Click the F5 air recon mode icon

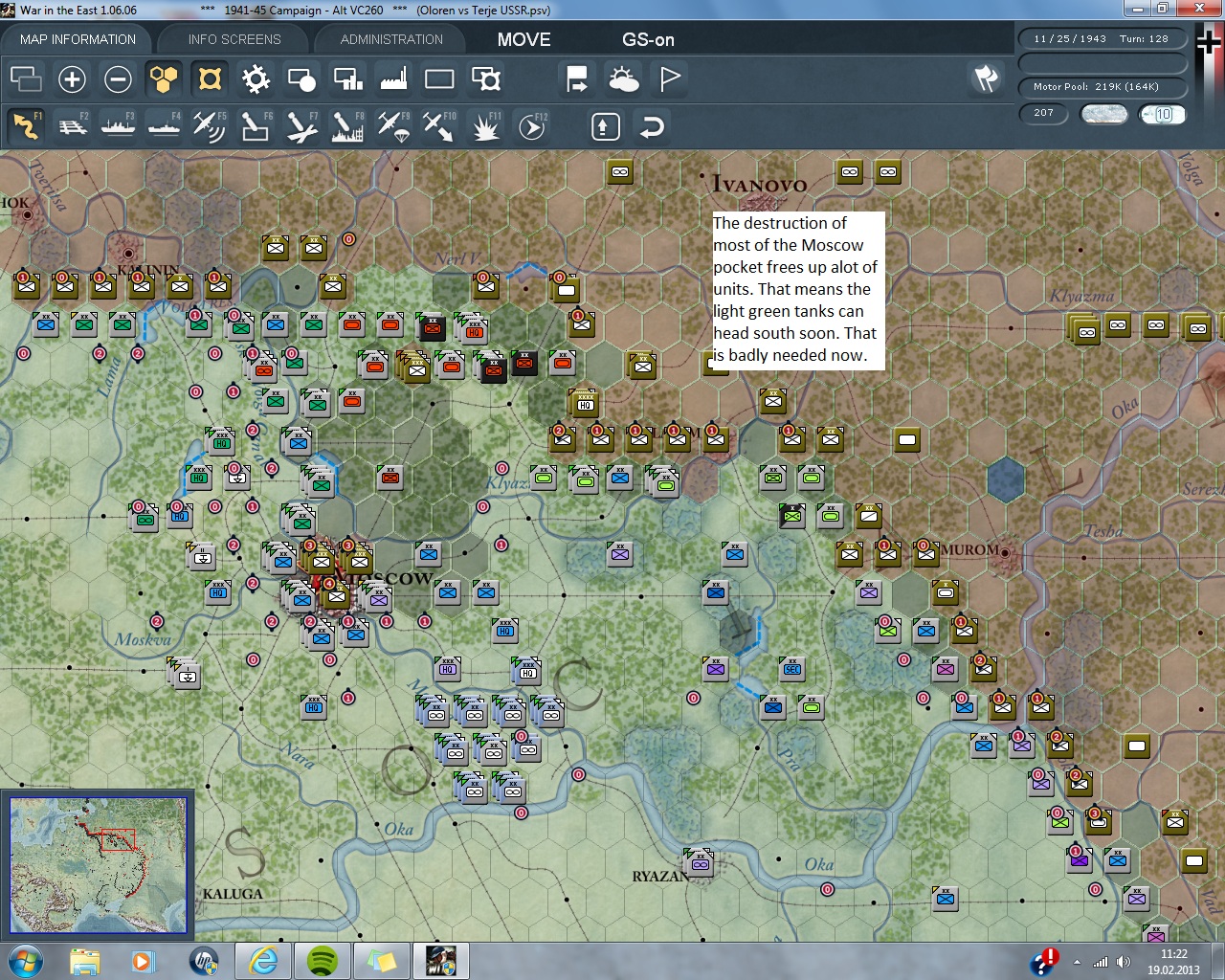tap(209, 126)
